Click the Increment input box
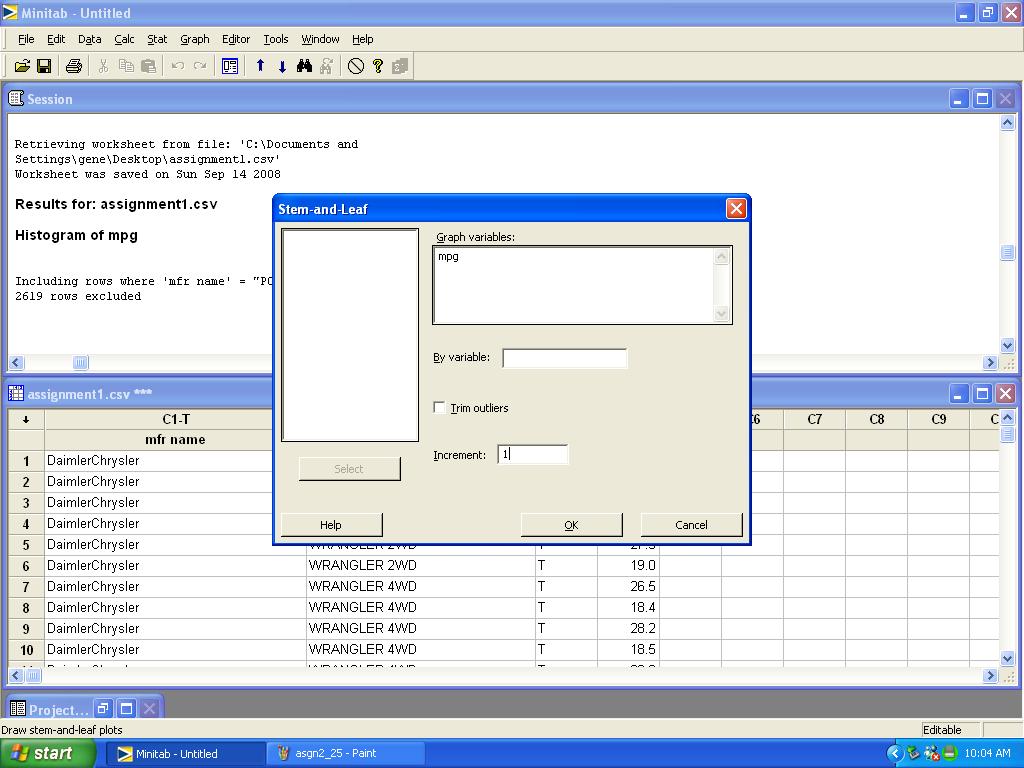The width and height of the screenshot is (1024, 768). pyautogui.click(x=533, y=455)
